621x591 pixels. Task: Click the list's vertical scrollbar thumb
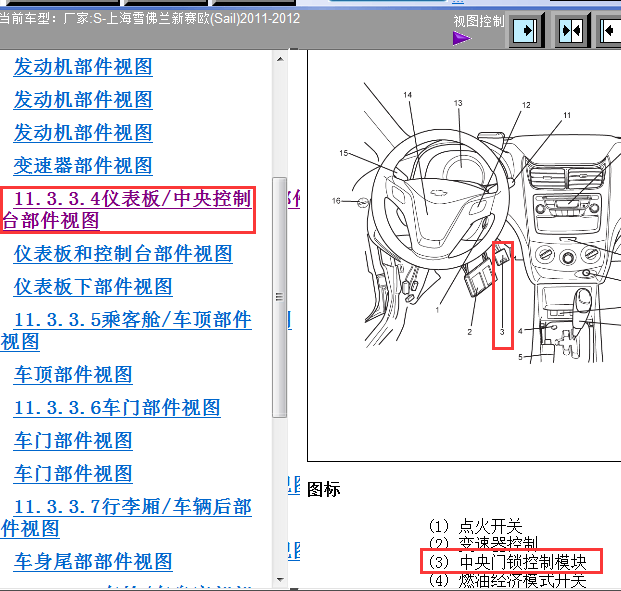[280, 297]
